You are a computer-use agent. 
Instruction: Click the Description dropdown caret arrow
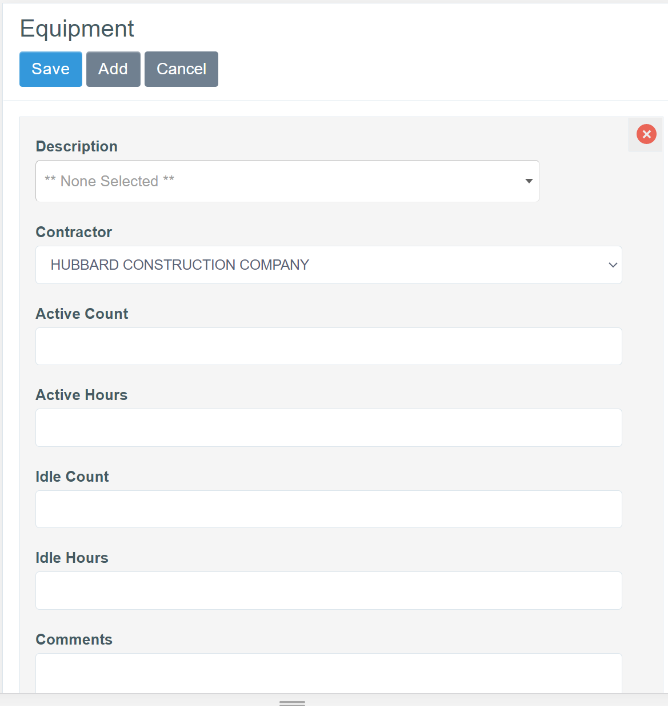coord(528,181)
